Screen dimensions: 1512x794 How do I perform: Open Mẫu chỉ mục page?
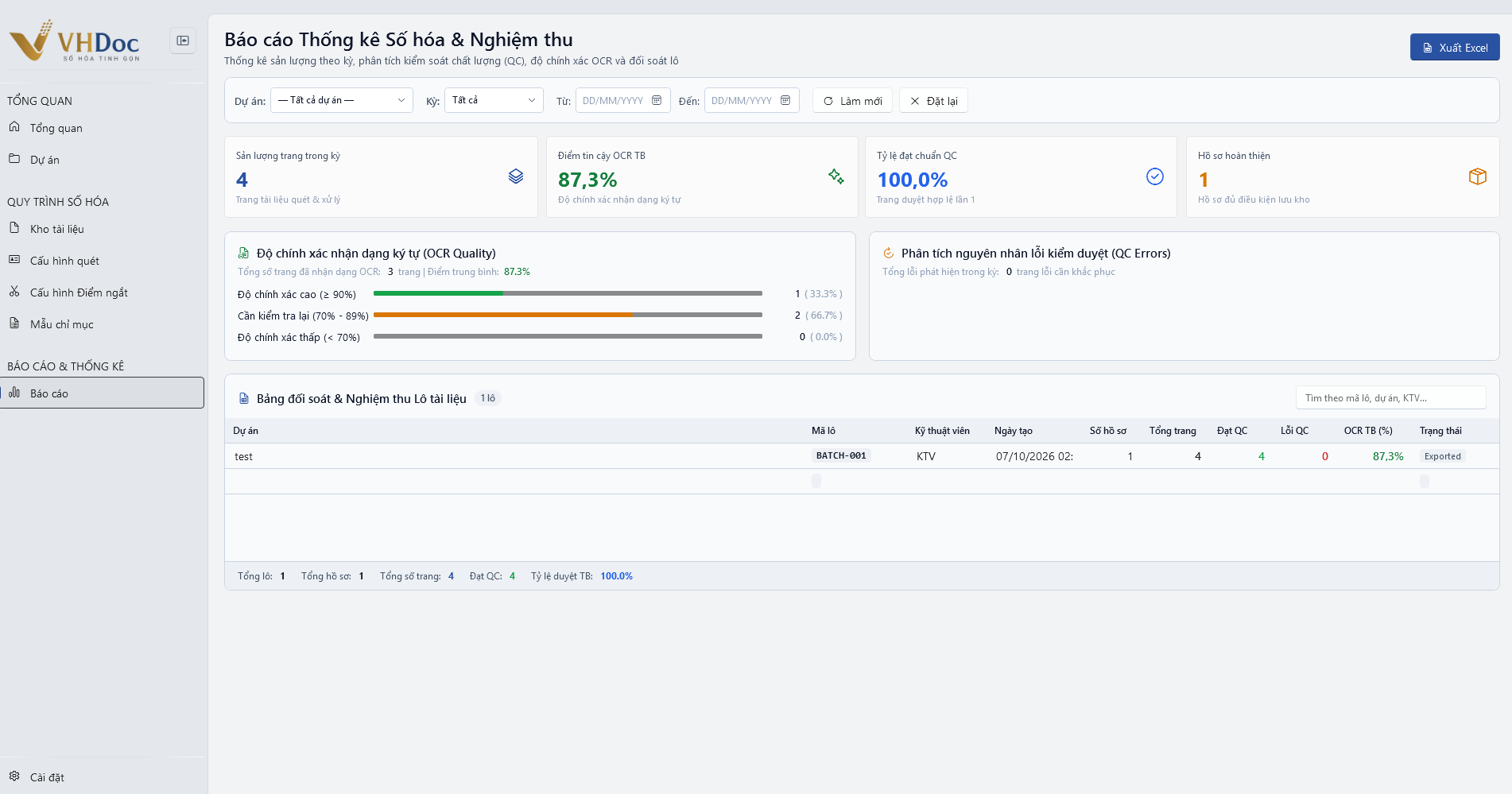pyautogui.click(x=102, y=324)
